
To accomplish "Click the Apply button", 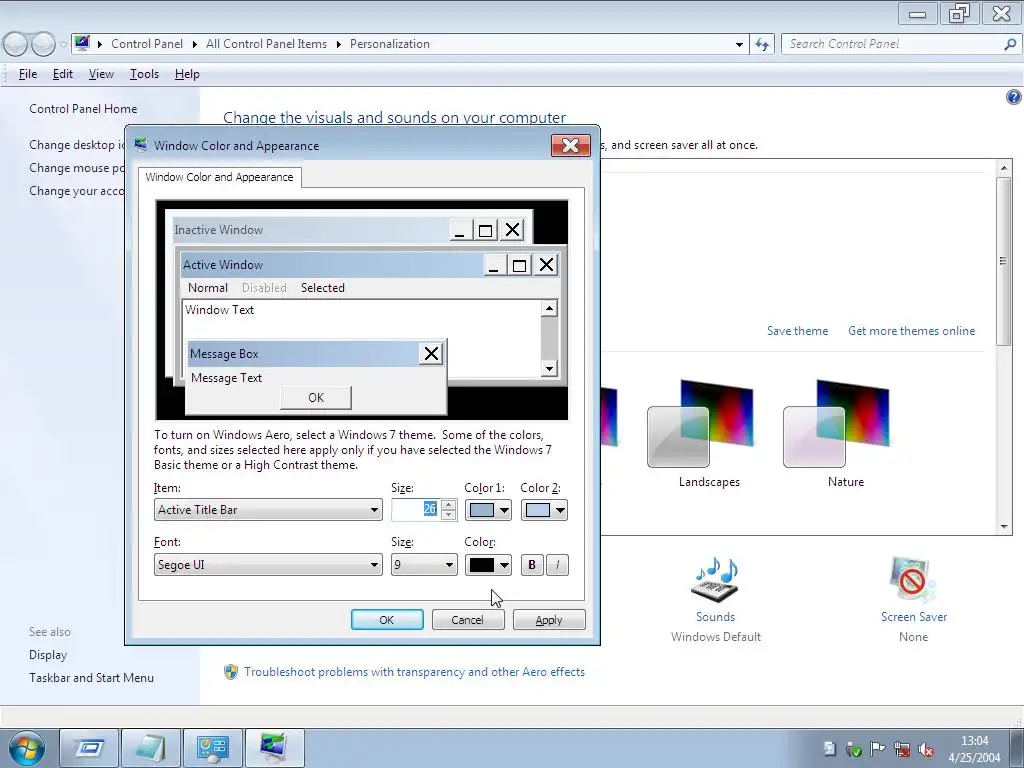I will 549,620.
